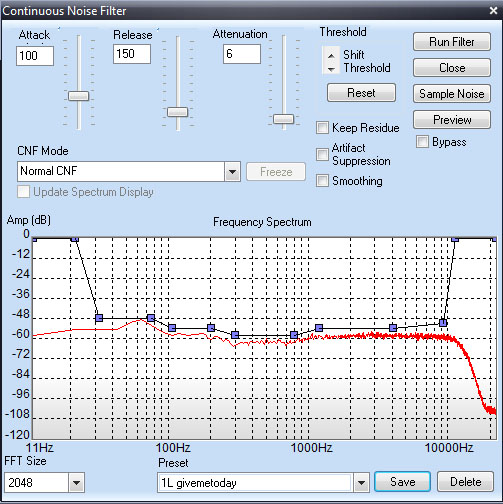503x504 pixels.
Task: Click the Attack slider handle
Action: click(78, 96)
